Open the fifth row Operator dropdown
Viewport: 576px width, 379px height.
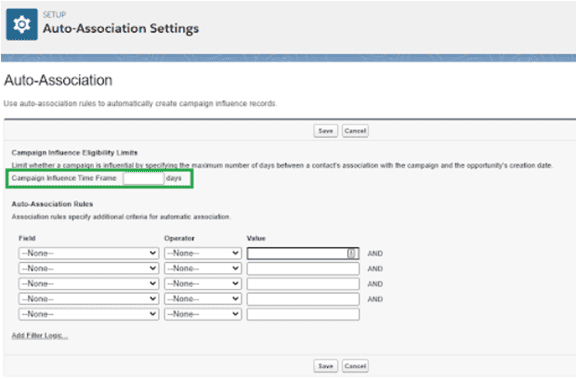click(x=203, y=314)
